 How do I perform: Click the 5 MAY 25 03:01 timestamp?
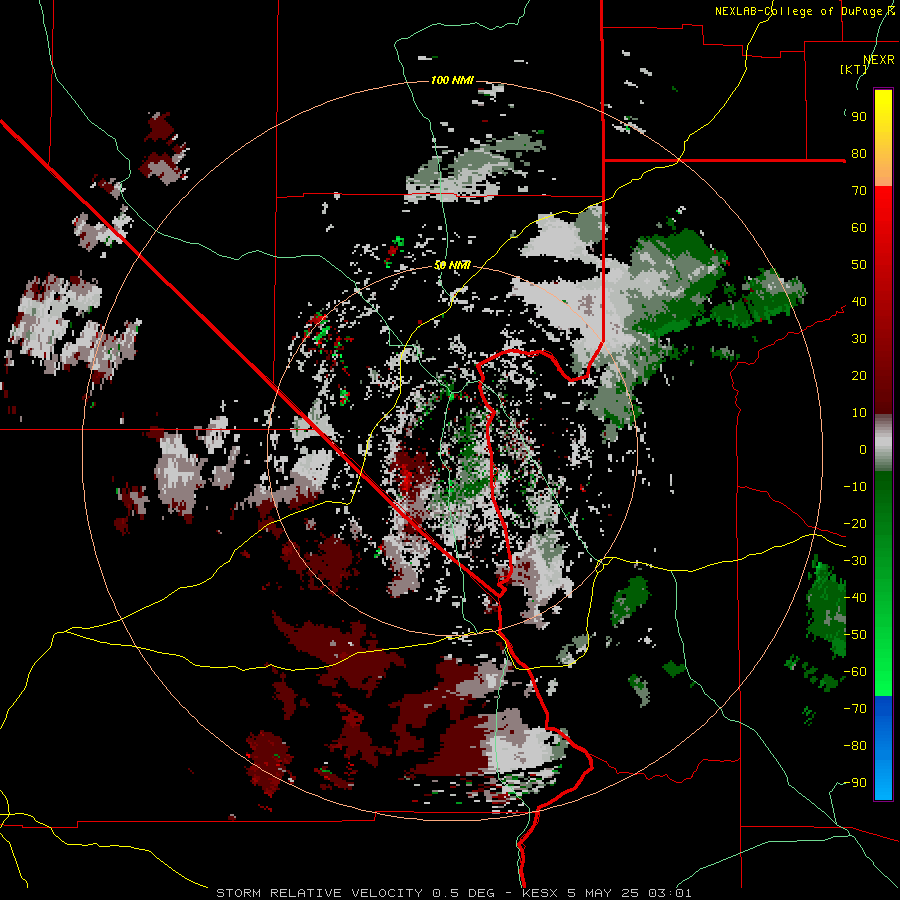pyautogui.click(x=630, y=893)
